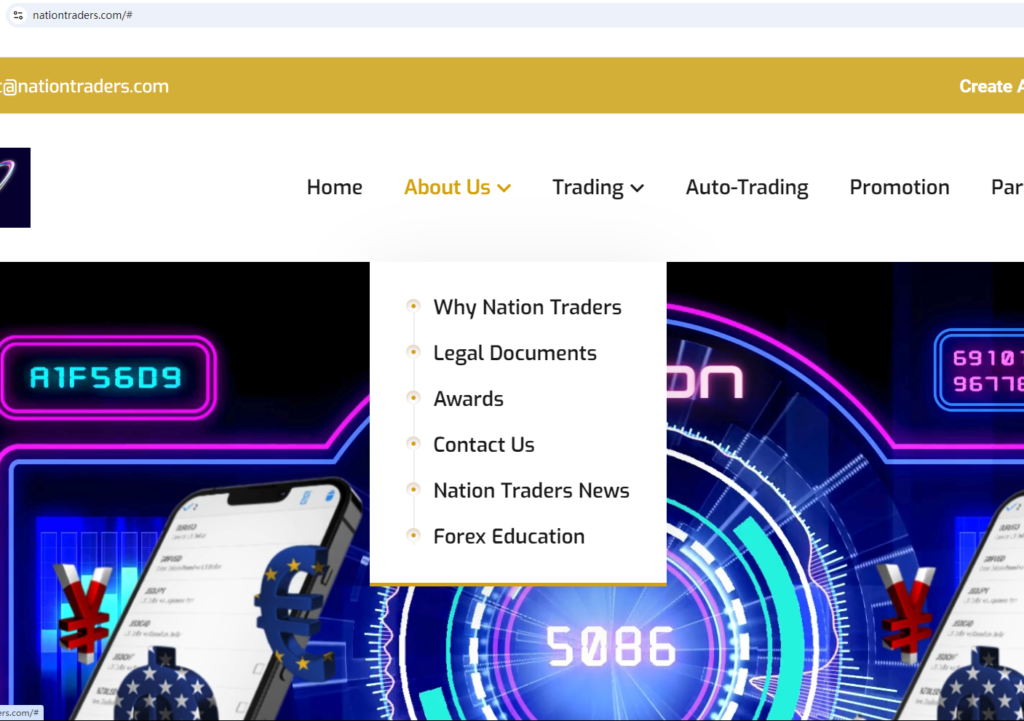Image resolution: width=1024 pixels, height=721 pixels.
Task: Click bullet icon beside Nation Traders News
Action: pos(413,489)
